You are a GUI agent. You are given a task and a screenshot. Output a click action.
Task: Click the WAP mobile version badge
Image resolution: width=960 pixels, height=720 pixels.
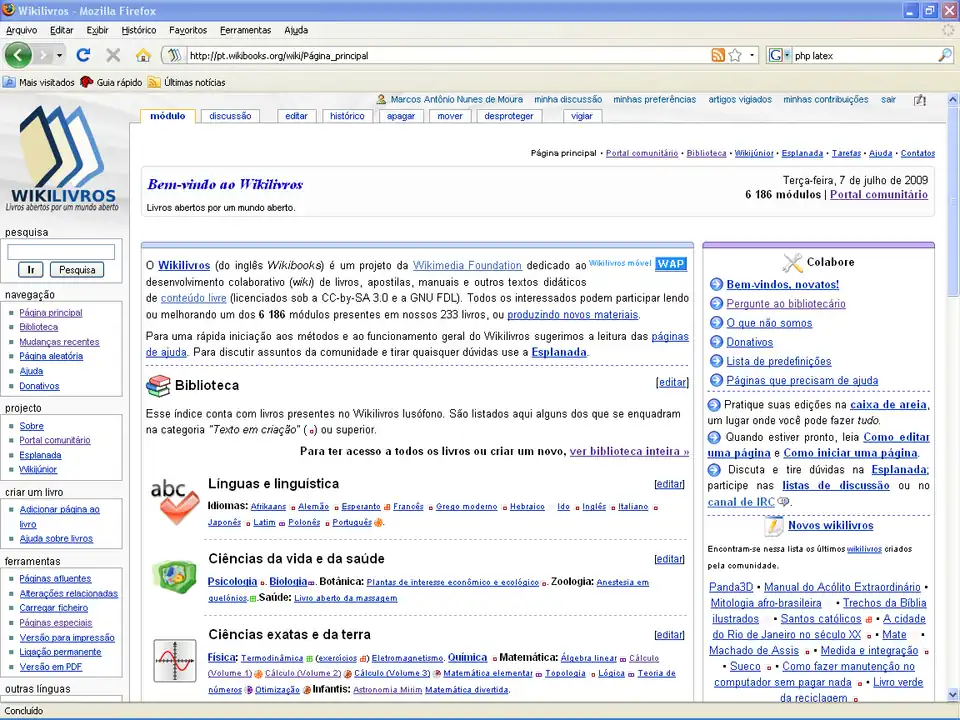(671, 264)
